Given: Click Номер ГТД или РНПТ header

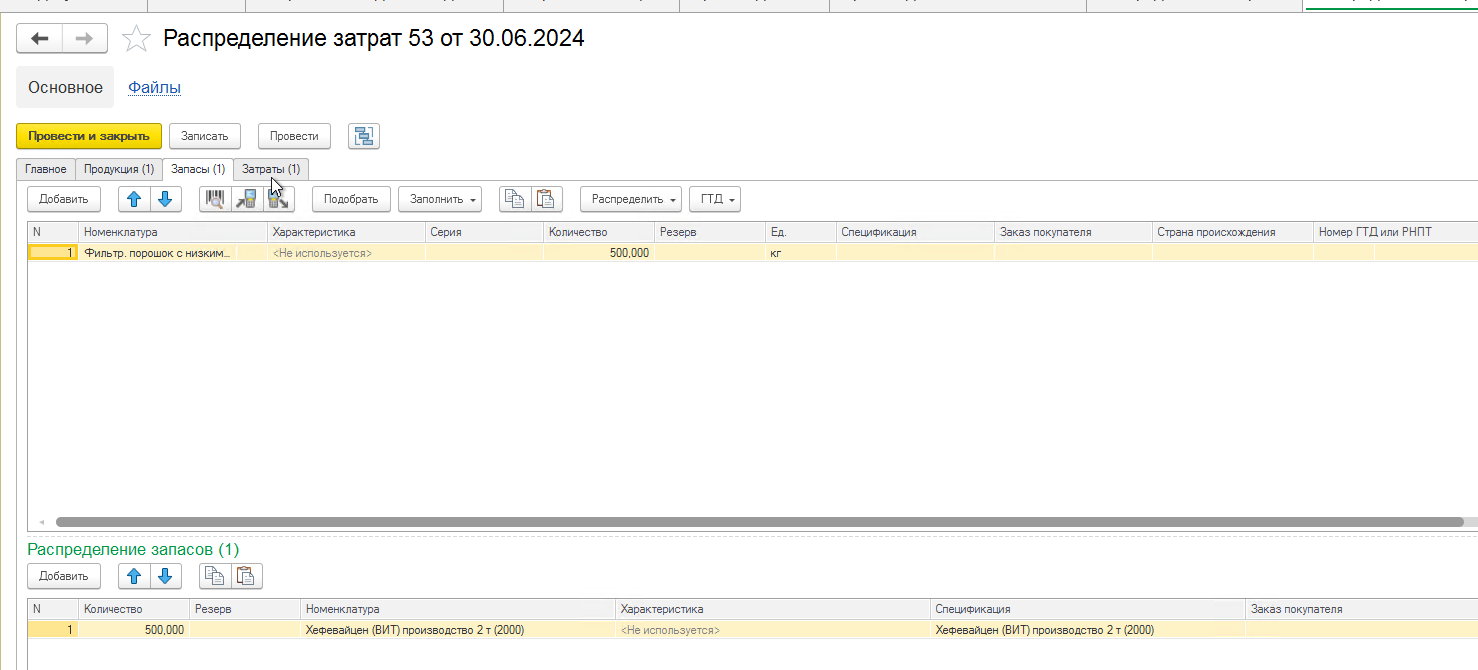Looking at the screenshot, I should point(1395,232).
